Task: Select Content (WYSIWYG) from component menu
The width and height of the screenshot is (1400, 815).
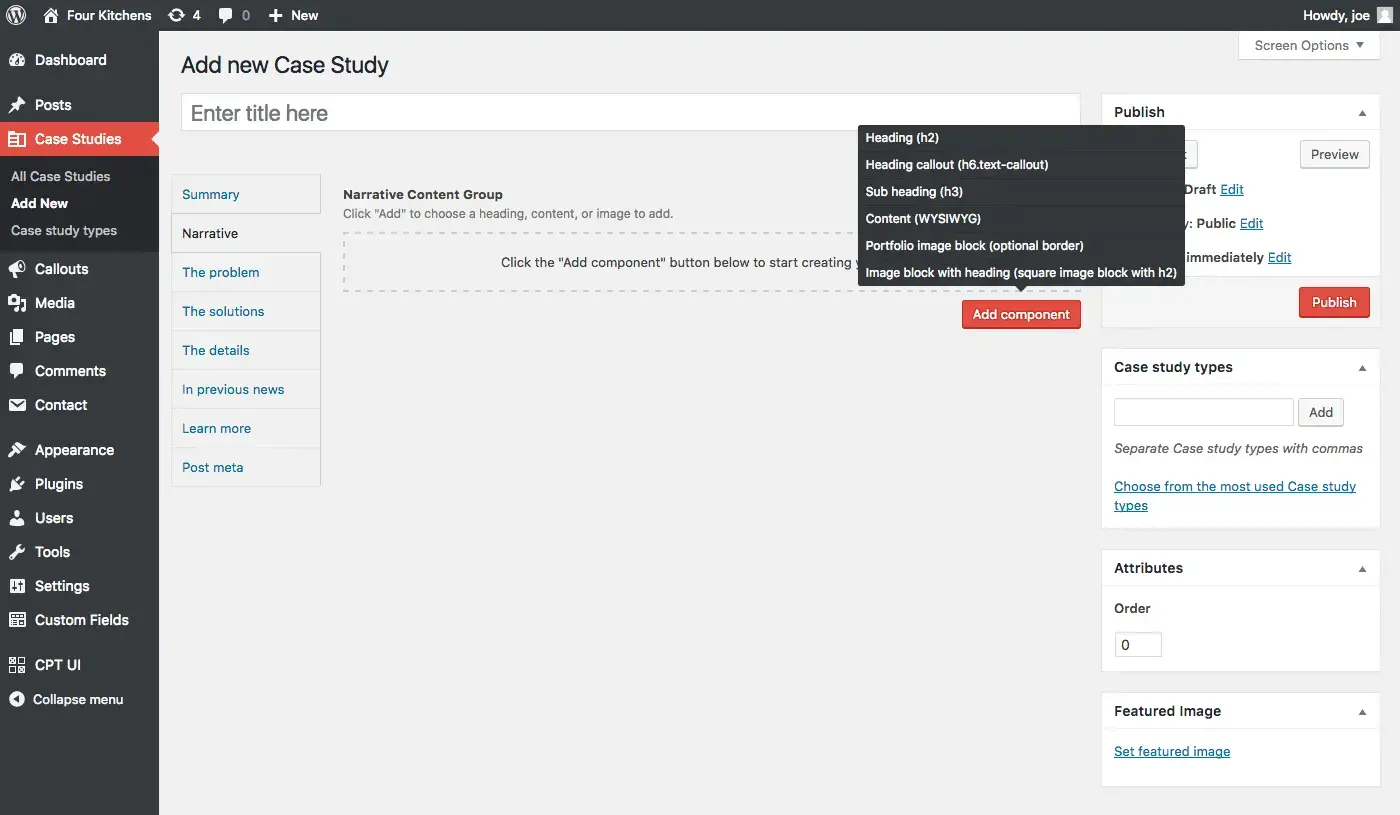Action: click(x=922, y=218)
